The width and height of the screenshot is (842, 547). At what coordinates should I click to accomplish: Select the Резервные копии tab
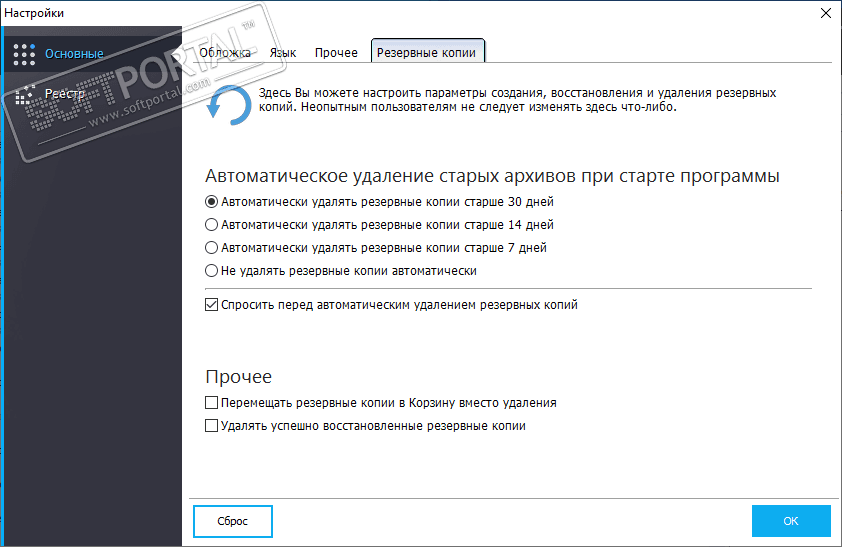pyautogui.click(x=427, y=53)
